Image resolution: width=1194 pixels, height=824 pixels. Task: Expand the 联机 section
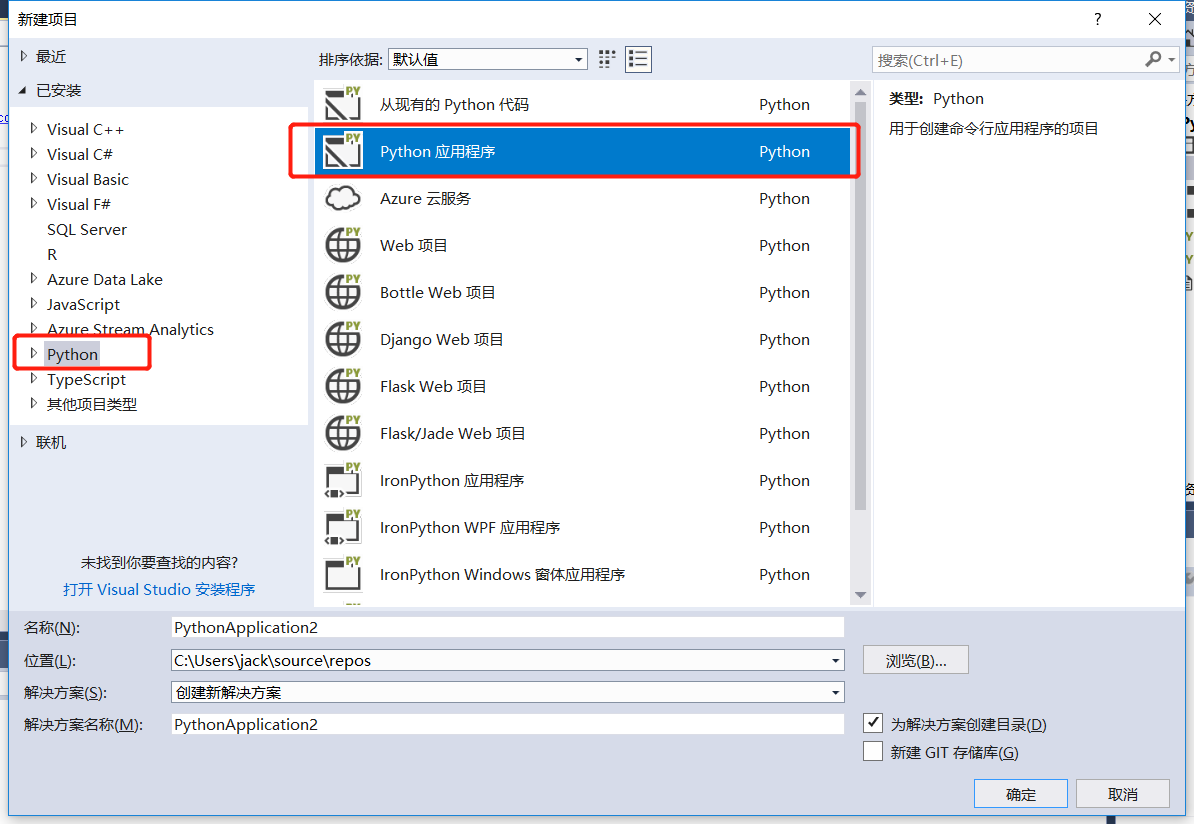tap(24, 442)
